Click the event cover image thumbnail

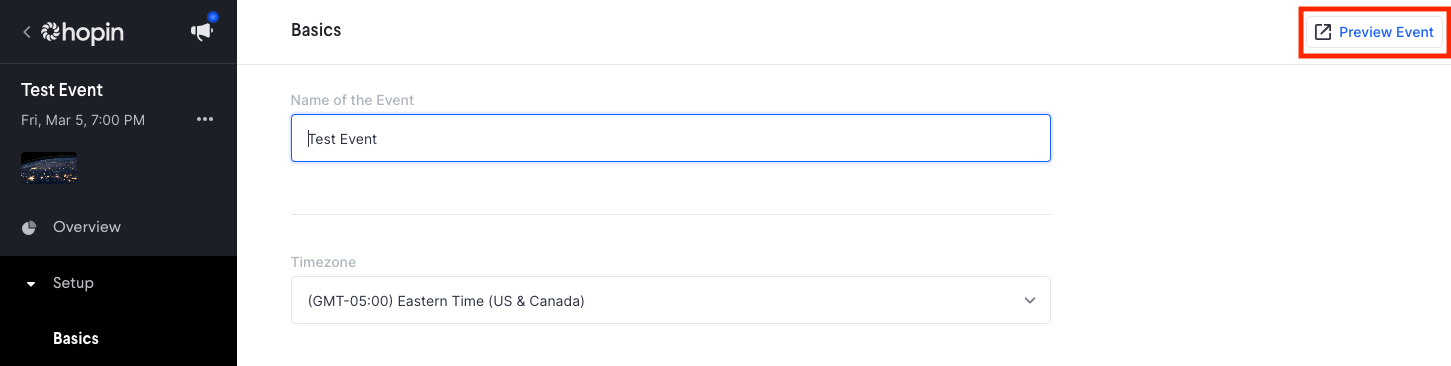[49, 168]
